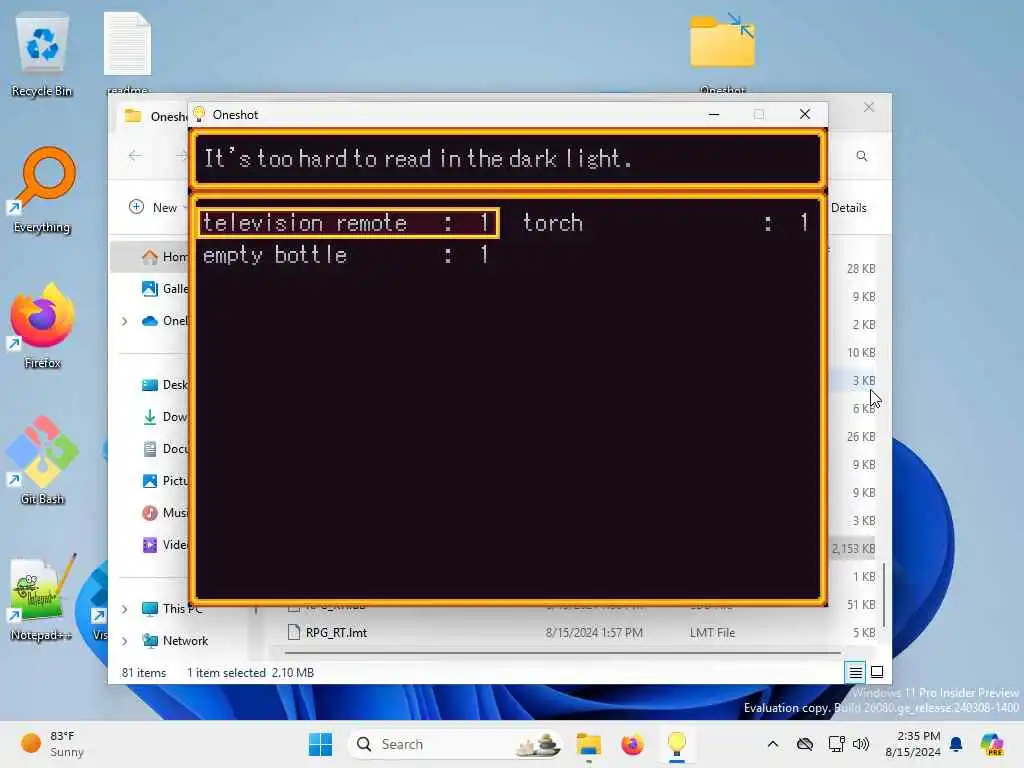
Task: Switch Explorer to large thumbnails view
Action: pos(877,672)
